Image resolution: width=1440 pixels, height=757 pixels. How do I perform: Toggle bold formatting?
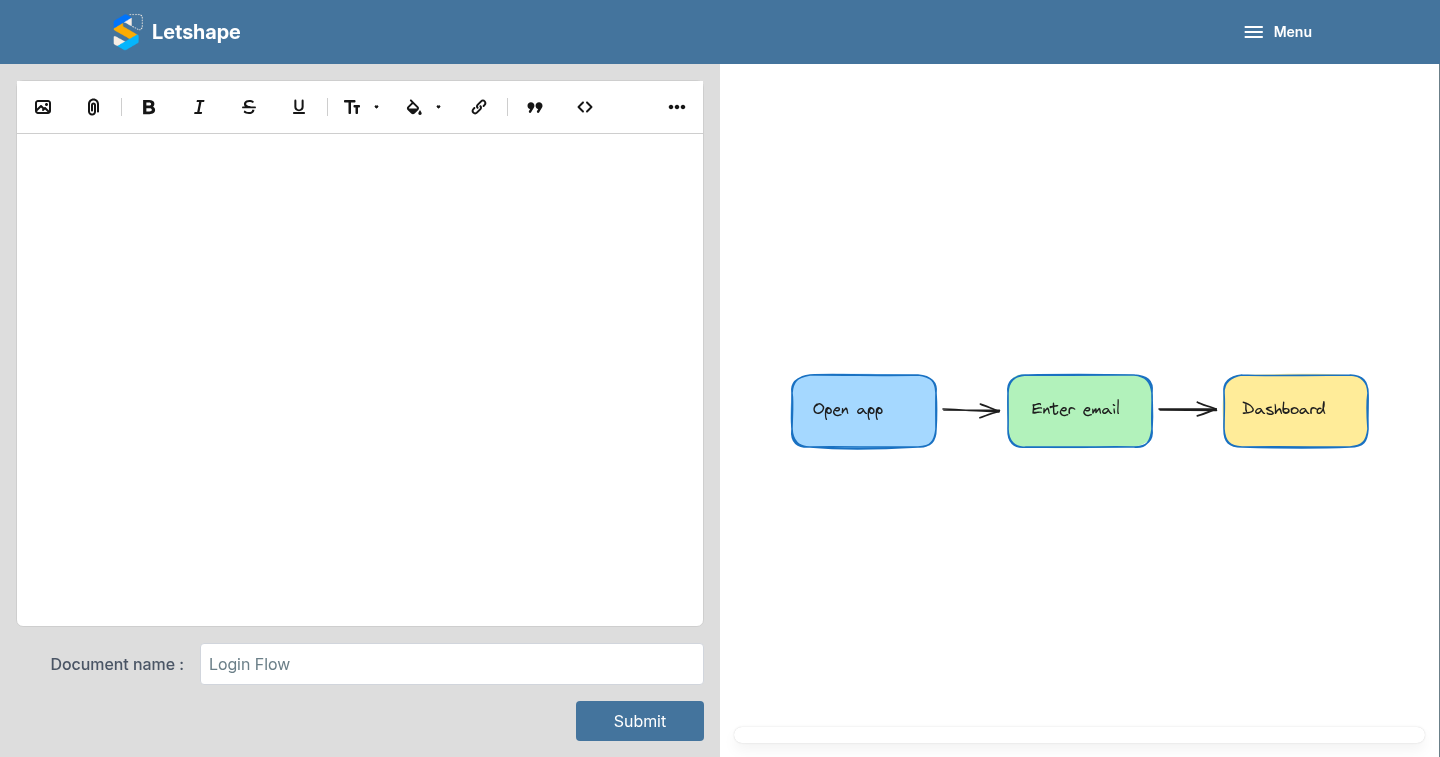pos(149,107)
